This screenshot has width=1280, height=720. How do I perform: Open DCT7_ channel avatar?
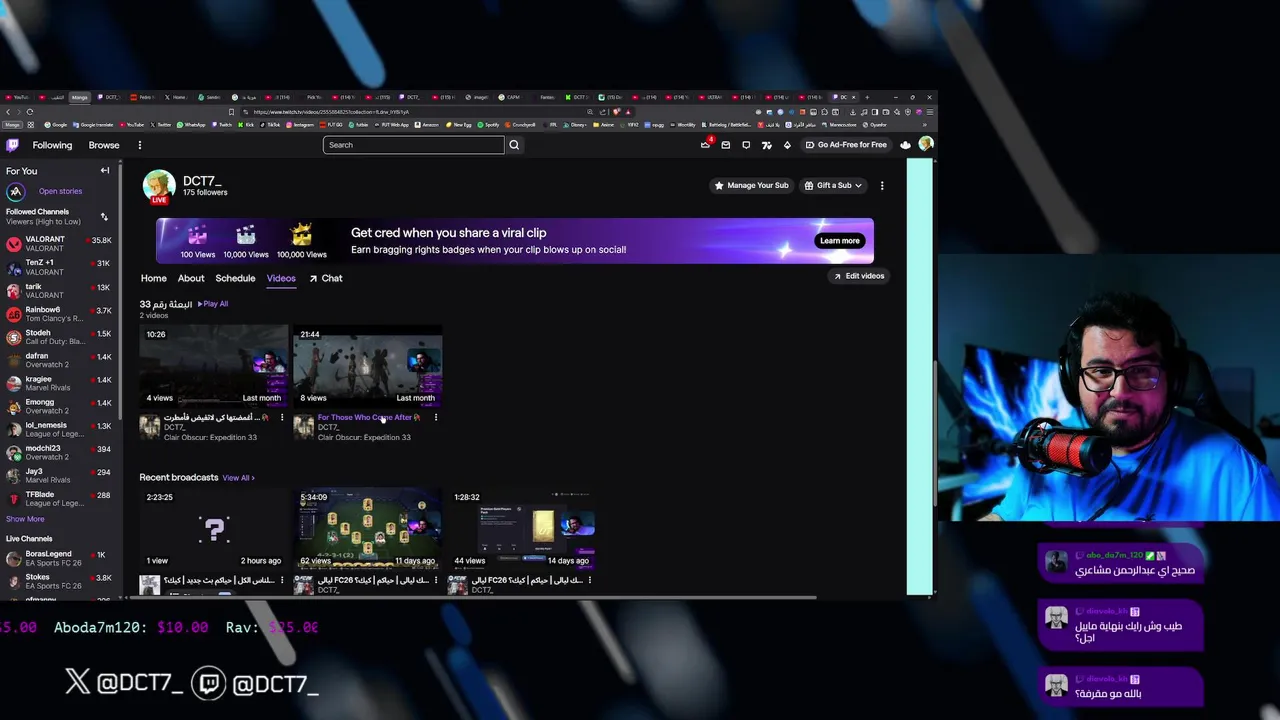159,186
